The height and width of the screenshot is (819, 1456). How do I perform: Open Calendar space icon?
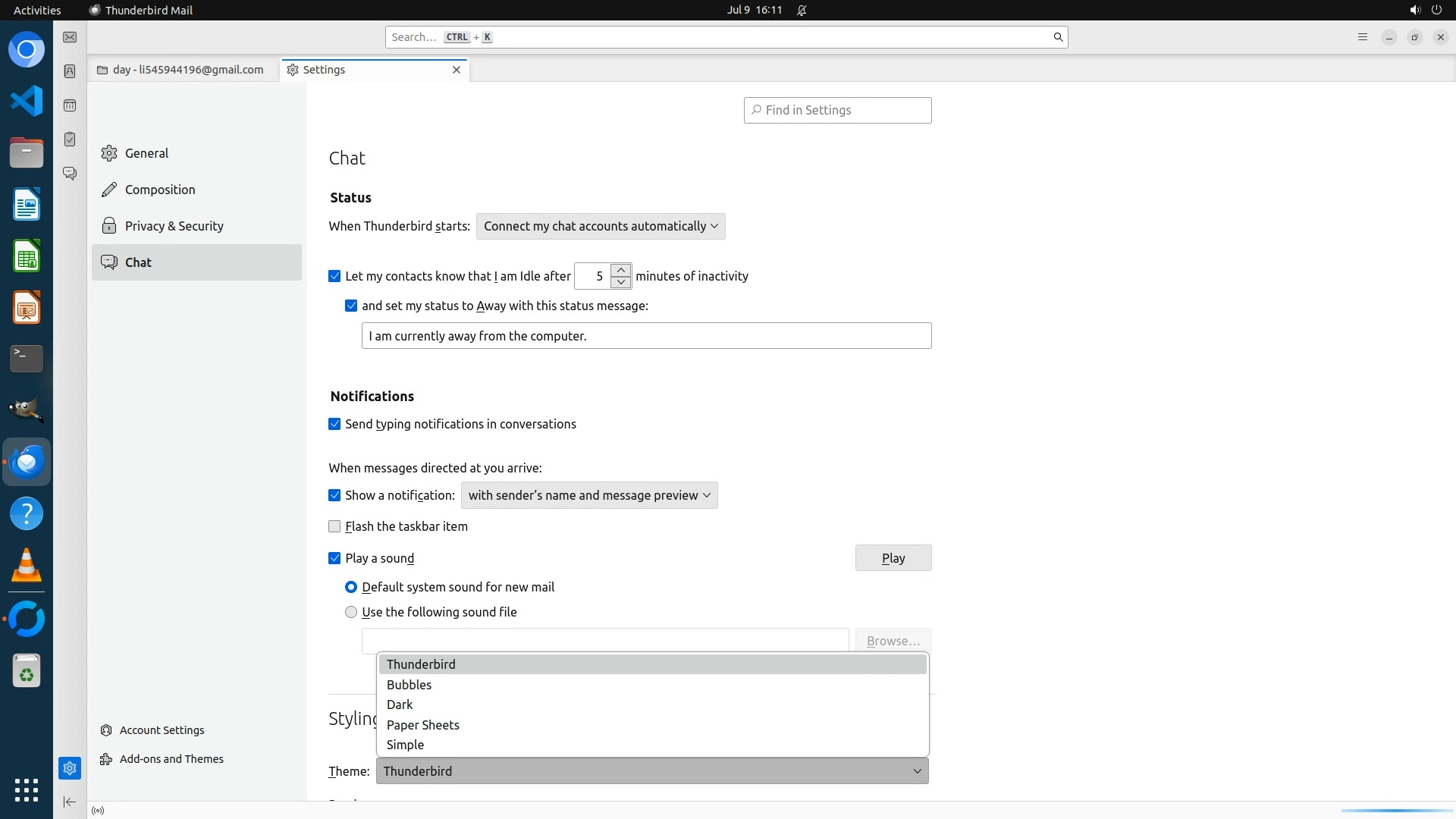[x=70, y=105]
